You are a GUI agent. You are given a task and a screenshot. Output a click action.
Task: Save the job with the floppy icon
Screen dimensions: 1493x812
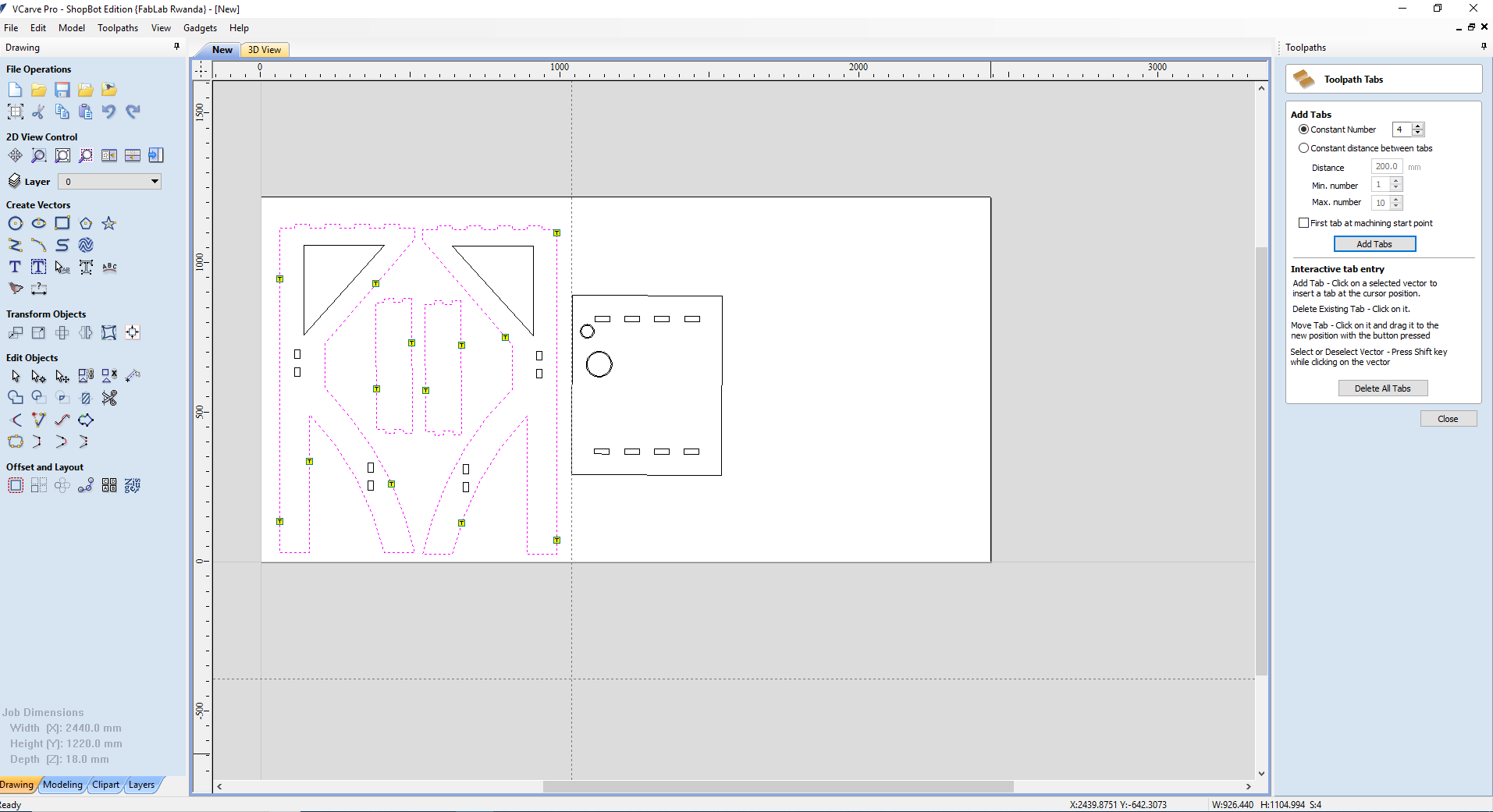tap(62, 90)
